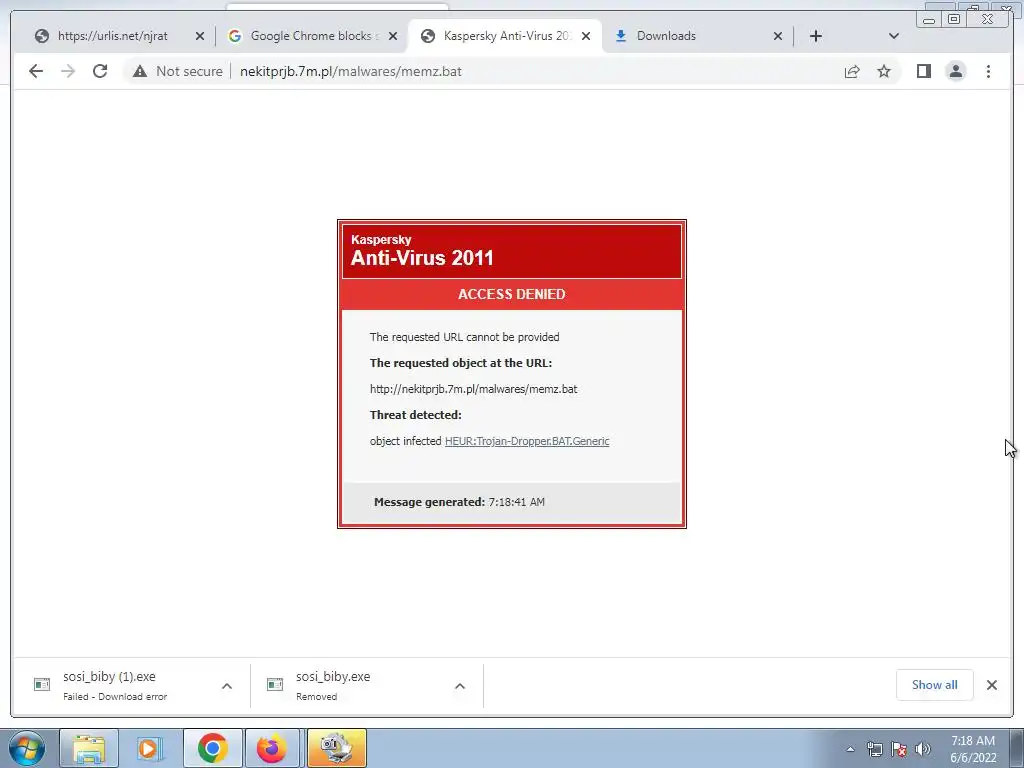The width and height of the screenshot is (1024, 768).
Task: Expand options for sosi_biby (1).exe download
Action: click(x=227, y=686)
